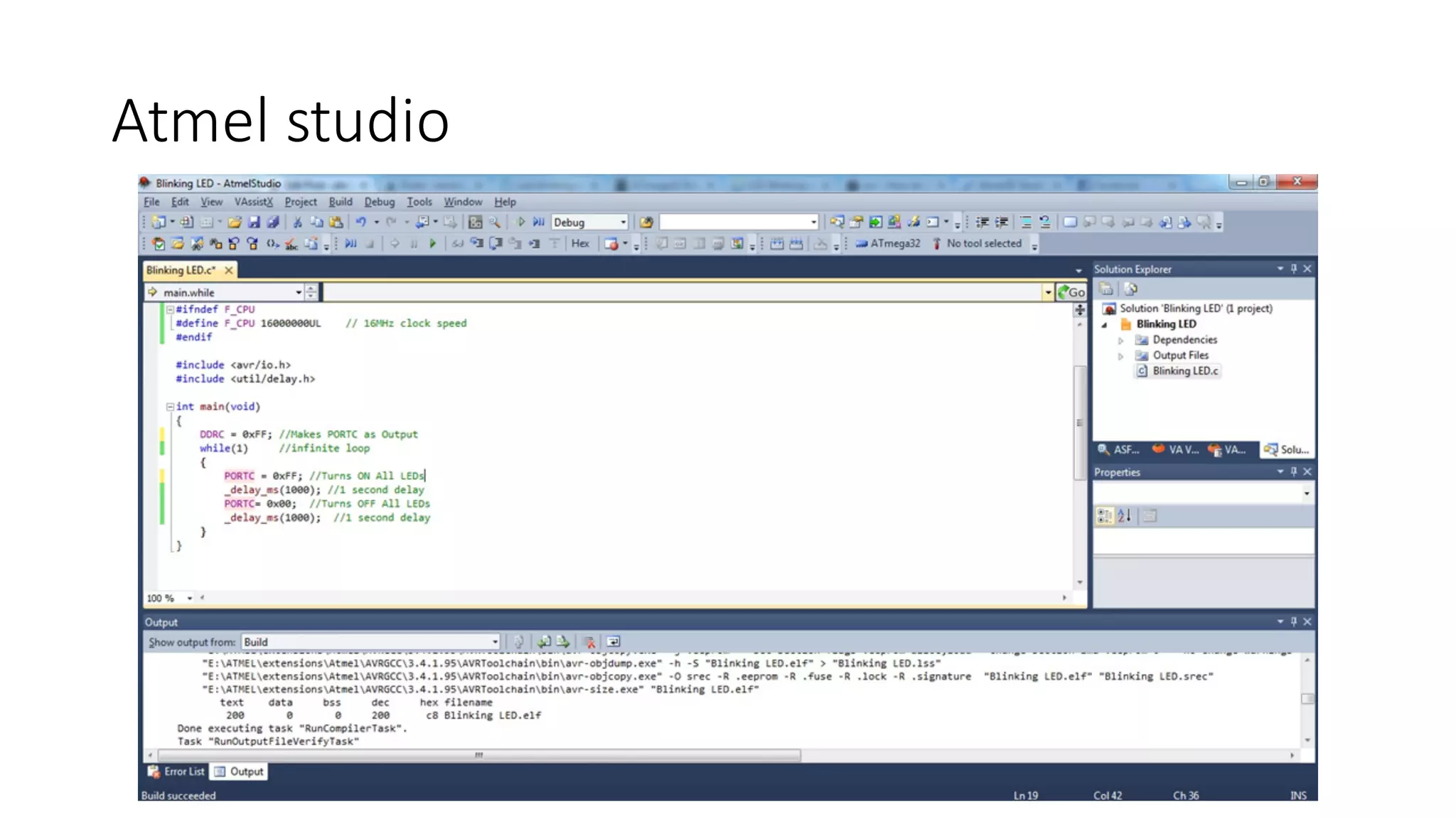Click No tool selected button
The height and width of the screenshot is (819, 1456).
[977, 244]
